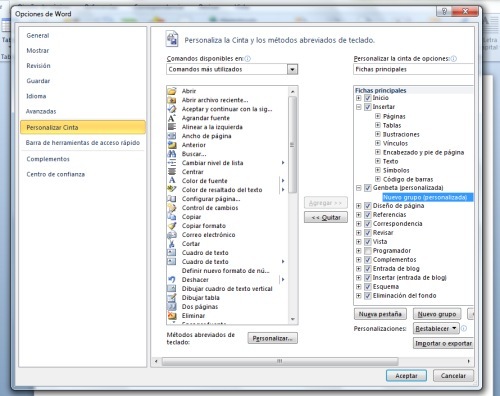Image resolution: width=500 pixels, height=396 pixels.
Task: Open the Comandos más utilizados dropdown
Action: (x=292, y=69)
